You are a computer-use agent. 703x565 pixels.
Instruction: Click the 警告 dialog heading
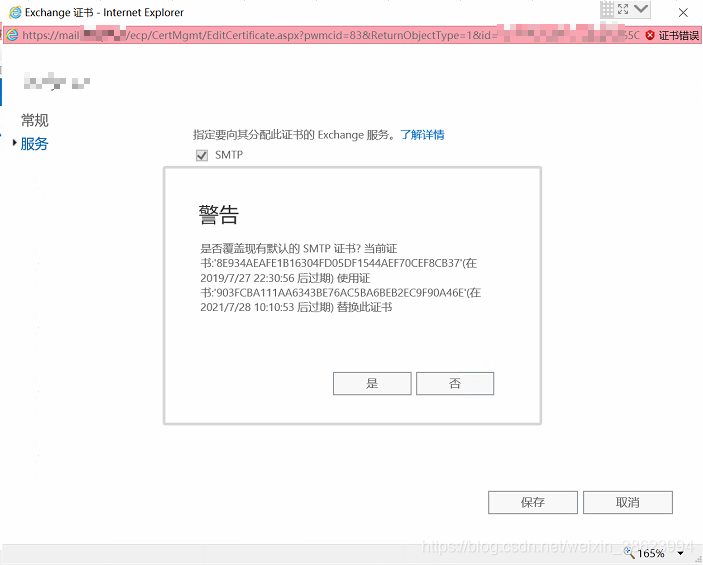(219, 214)
